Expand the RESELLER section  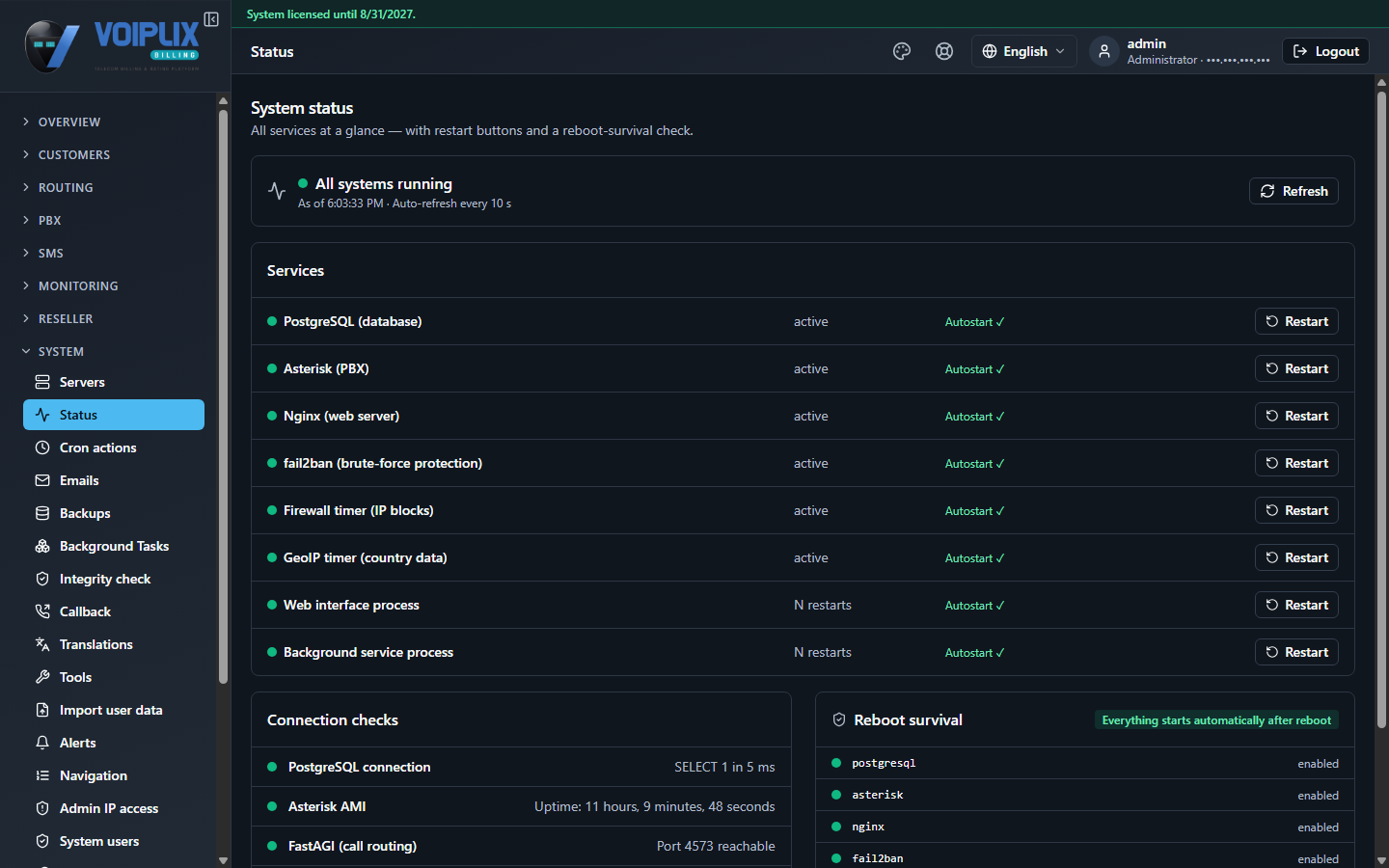pos(108,318)
